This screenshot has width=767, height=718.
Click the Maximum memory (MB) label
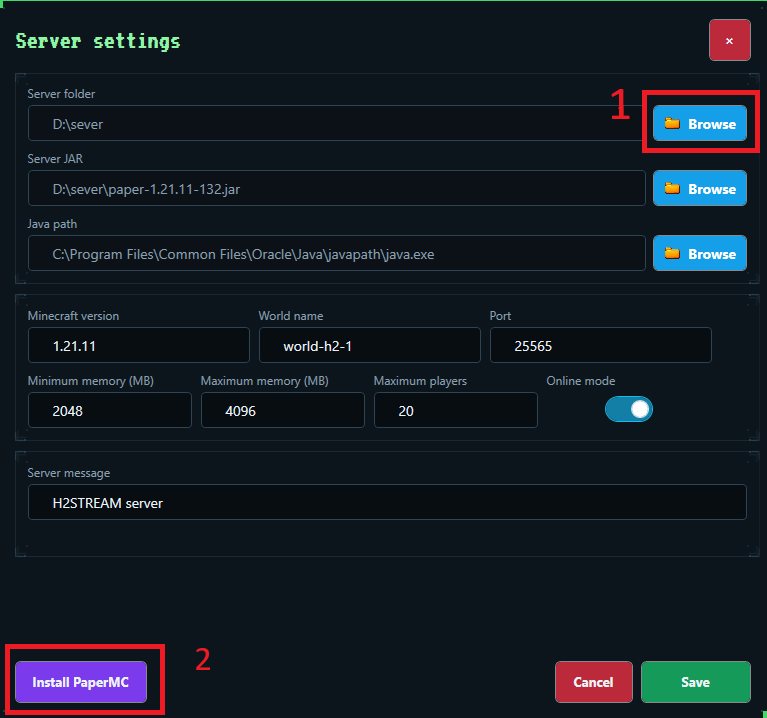265,381
